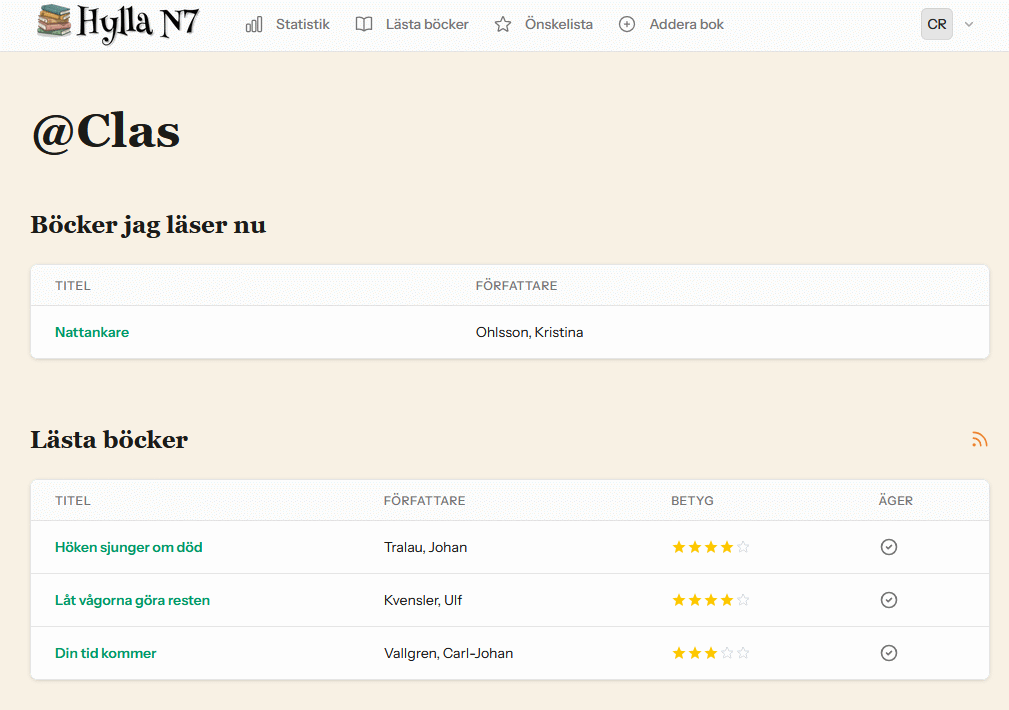Click the CR user avatar
The image size is (1009, 710).
[x=937, y=24]
